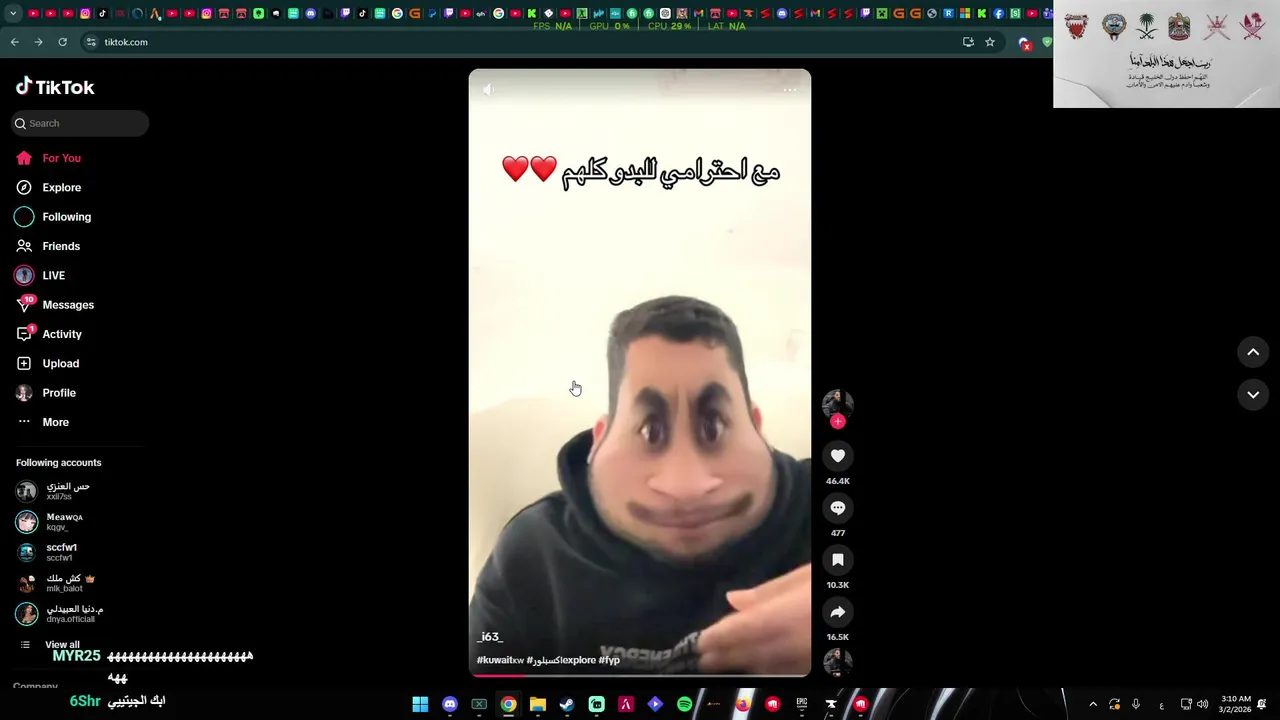Click the install app icon in the address bar

click(968, 42)
